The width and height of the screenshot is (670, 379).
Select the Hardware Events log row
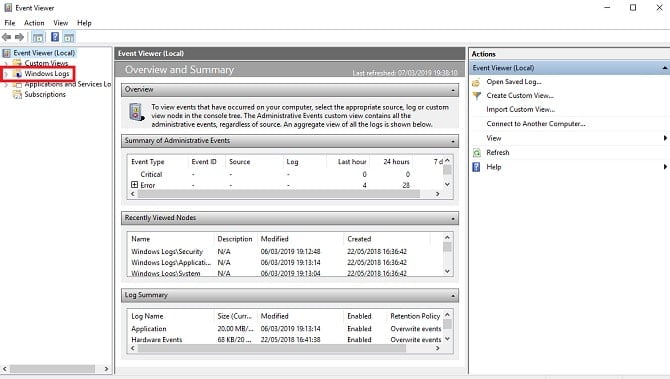coord(285,340)
